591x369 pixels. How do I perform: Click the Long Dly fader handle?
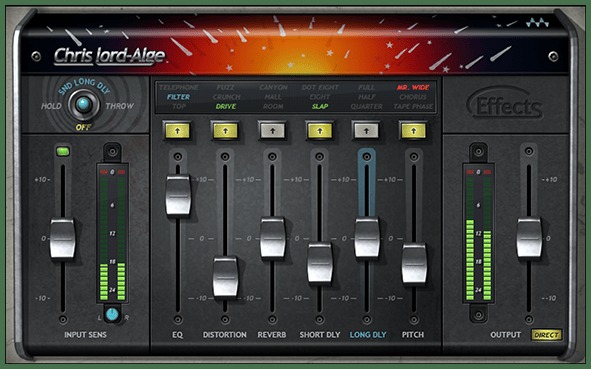tap(366, 237)
